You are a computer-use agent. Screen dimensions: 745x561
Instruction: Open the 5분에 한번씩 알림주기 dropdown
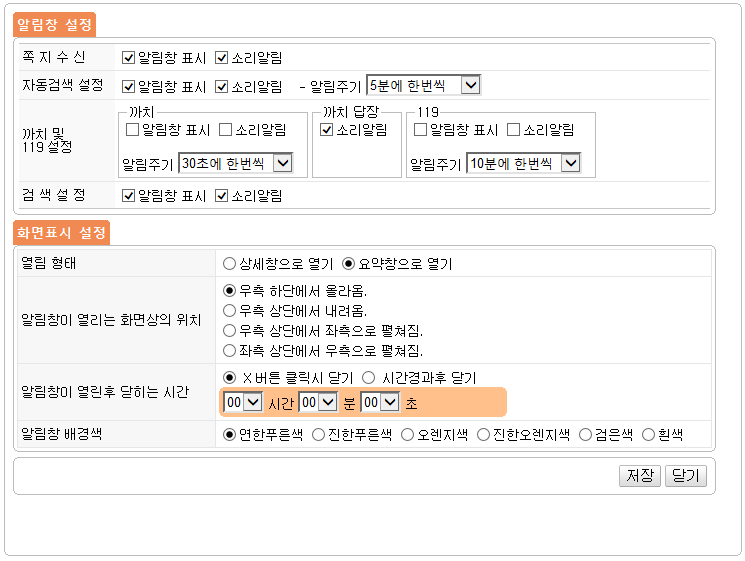pos(423,86)
